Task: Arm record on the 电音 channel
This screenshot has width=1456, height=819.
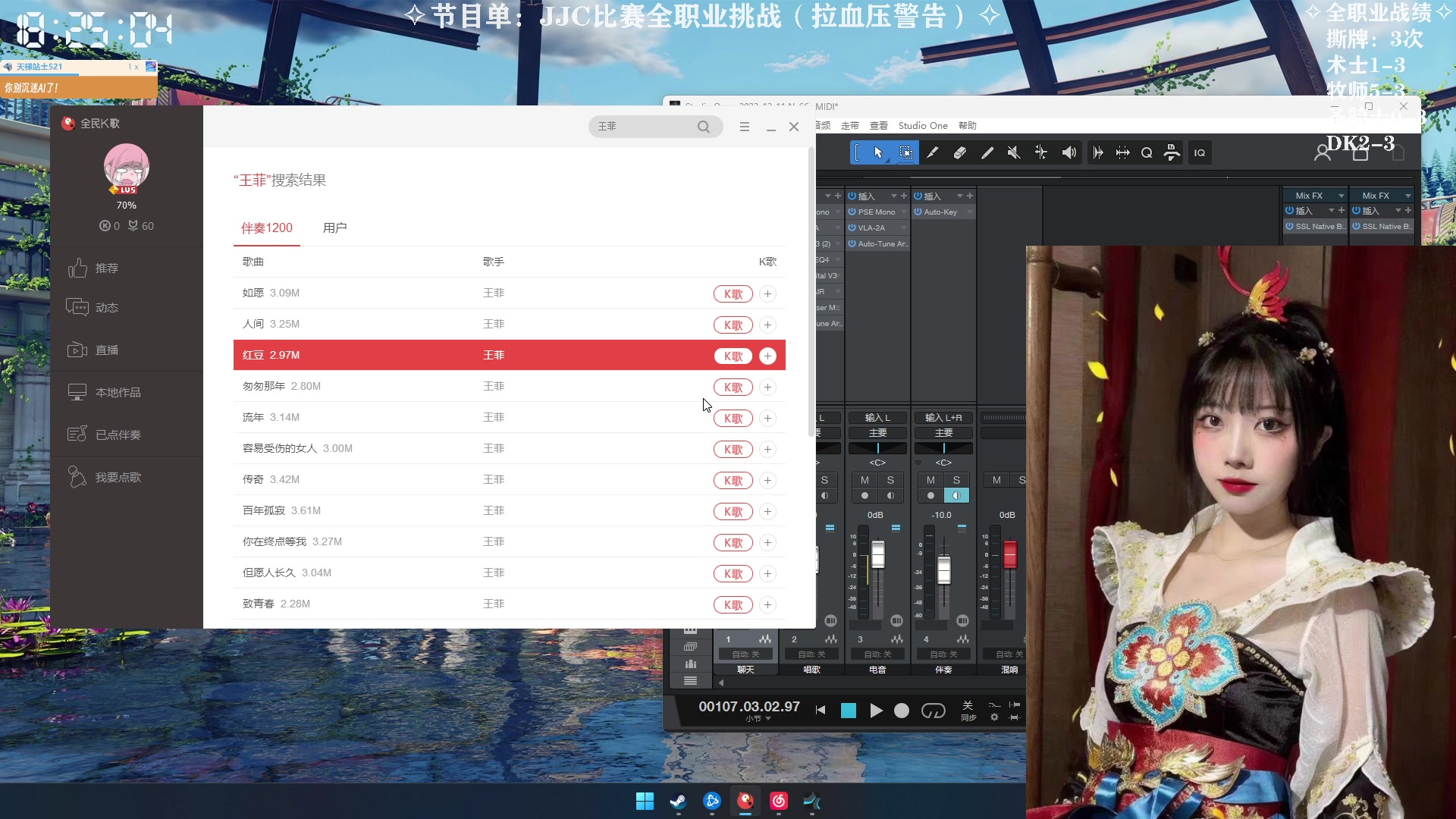Action: tap(864, 495)
